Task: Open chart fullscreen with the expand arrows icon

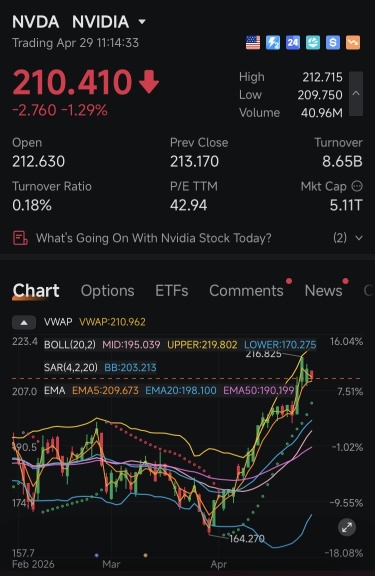Action: tap(347, 528)
